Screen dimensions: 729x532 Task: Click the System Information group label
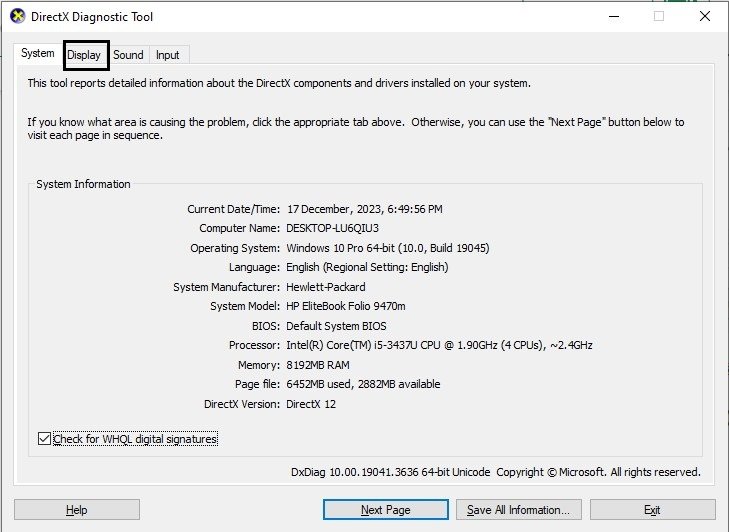pos(83,184)
